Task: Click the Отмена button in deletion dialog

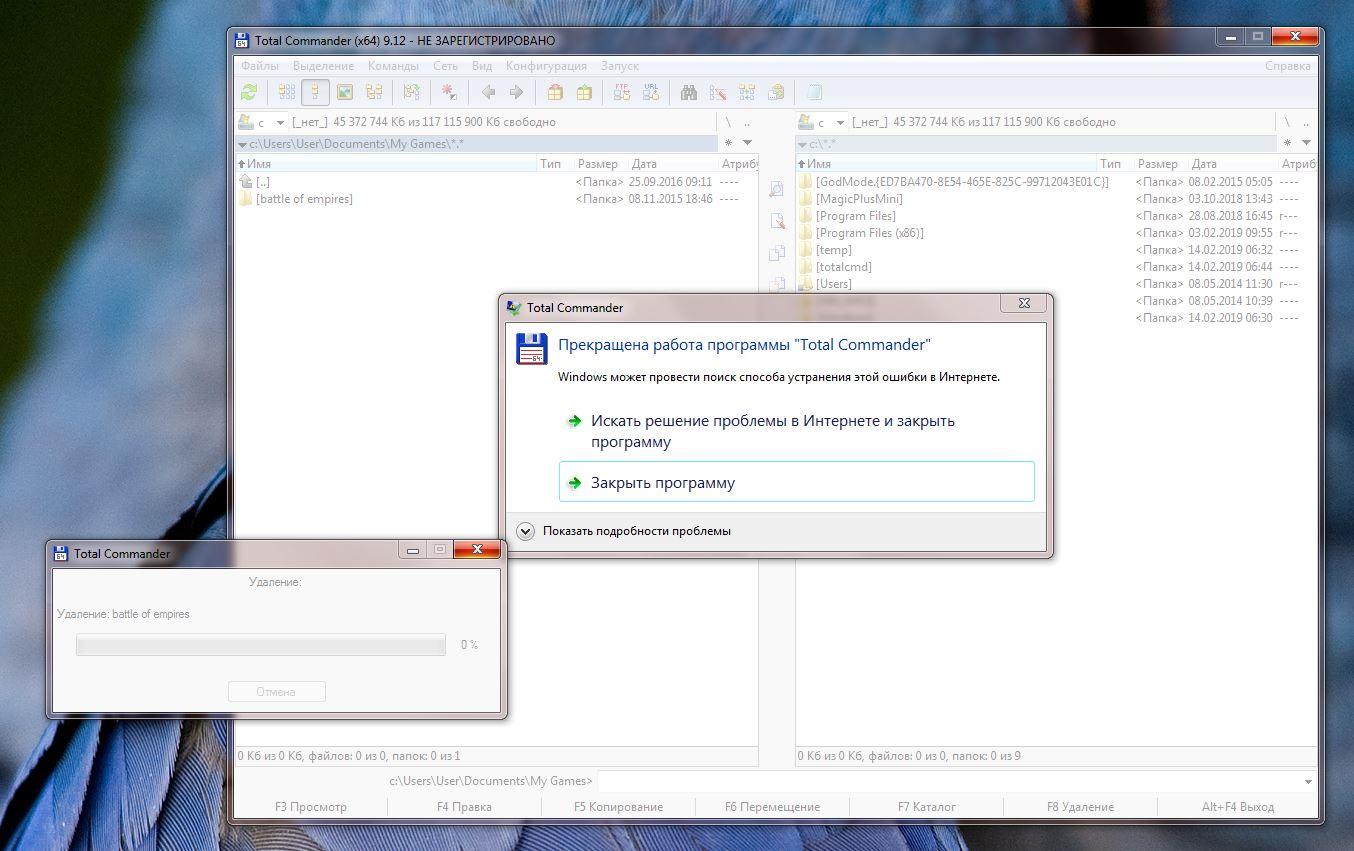Action: [x=277, y=691]
